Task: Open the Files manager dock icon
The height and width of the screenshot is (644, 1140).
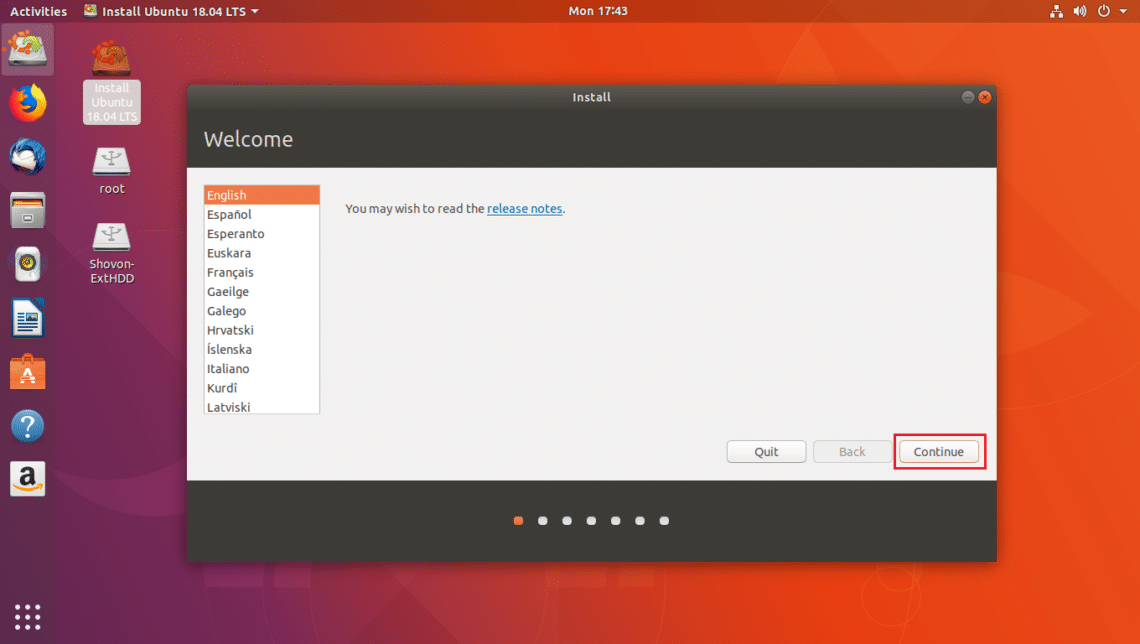Action: [28, 210]
